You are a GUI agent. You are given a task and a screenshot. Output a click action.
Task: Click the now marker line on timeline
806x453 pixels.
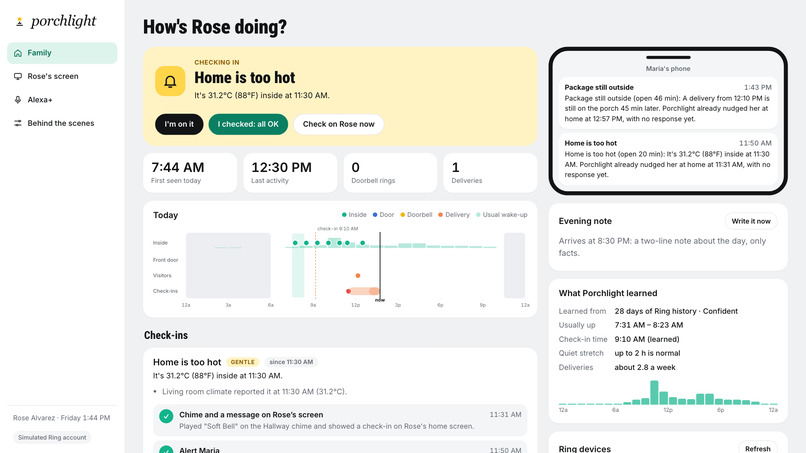point(380,265)
